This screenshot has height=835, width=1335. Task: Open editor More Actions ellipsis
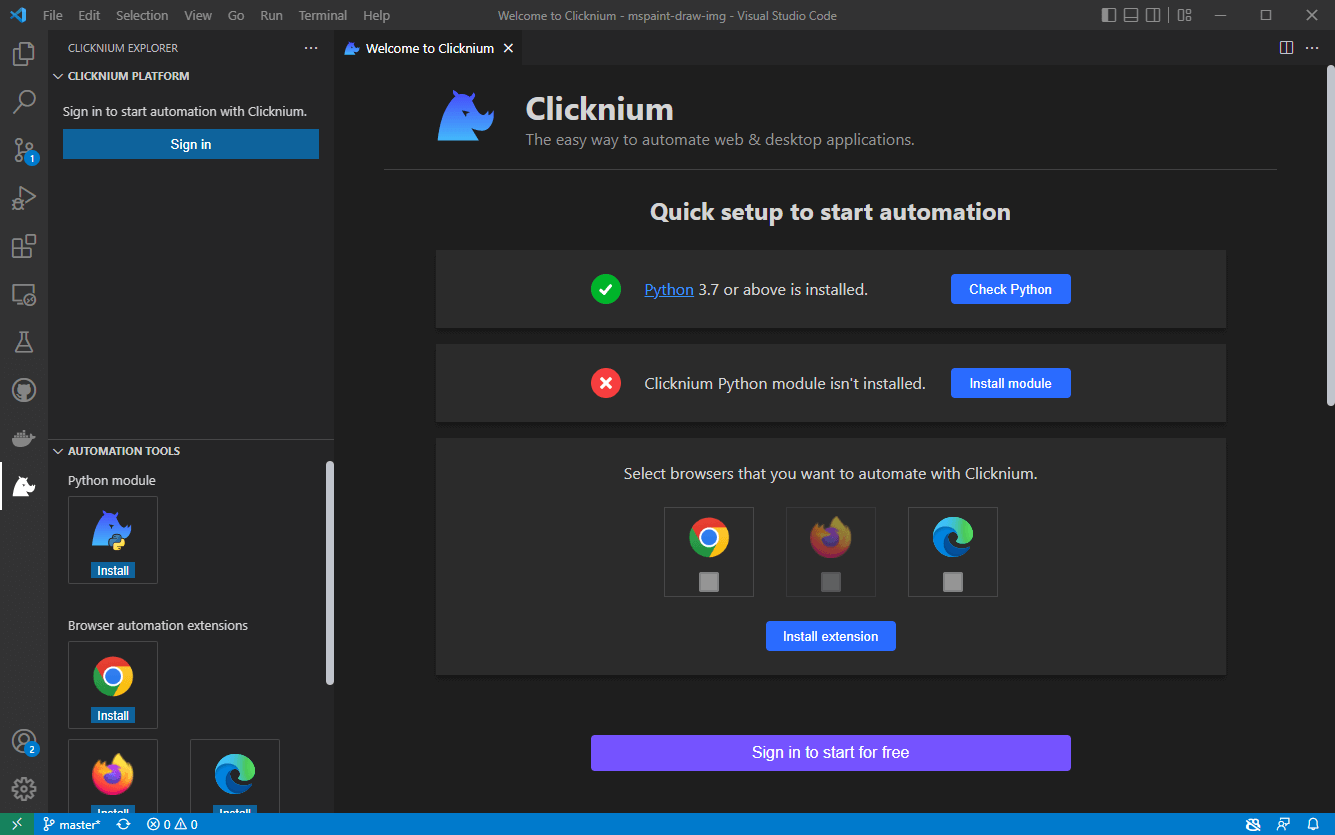(1312, 48)
